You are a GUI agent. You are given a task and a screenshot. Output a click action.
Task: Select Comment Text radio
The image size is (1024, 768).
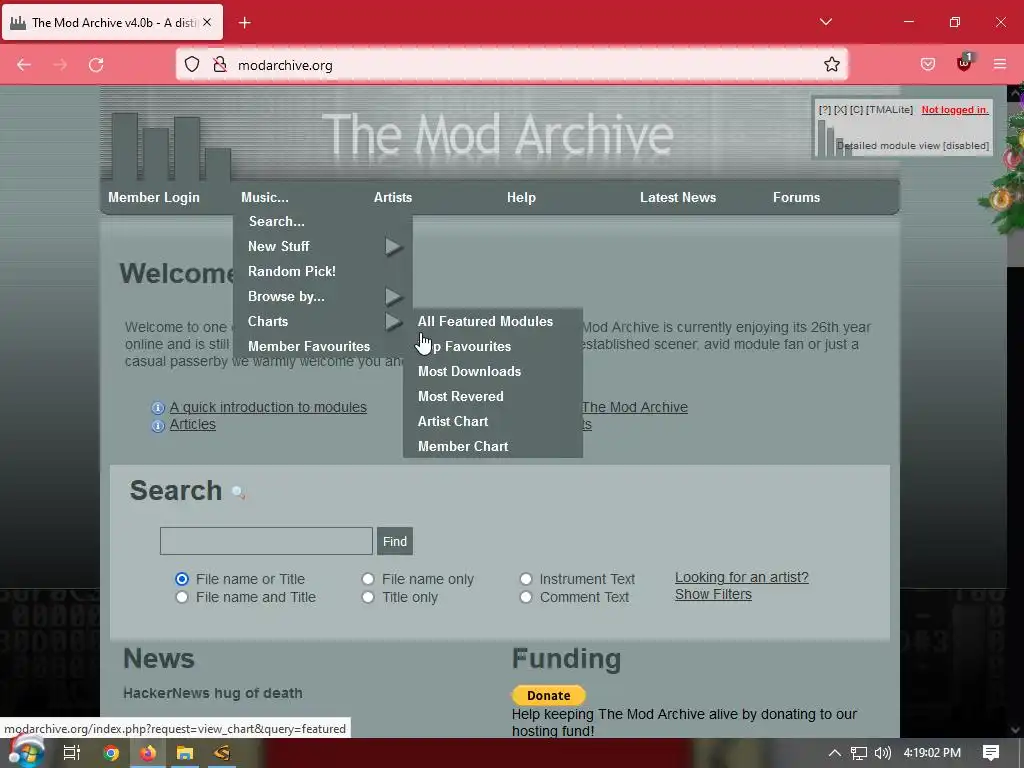(526, 597)
